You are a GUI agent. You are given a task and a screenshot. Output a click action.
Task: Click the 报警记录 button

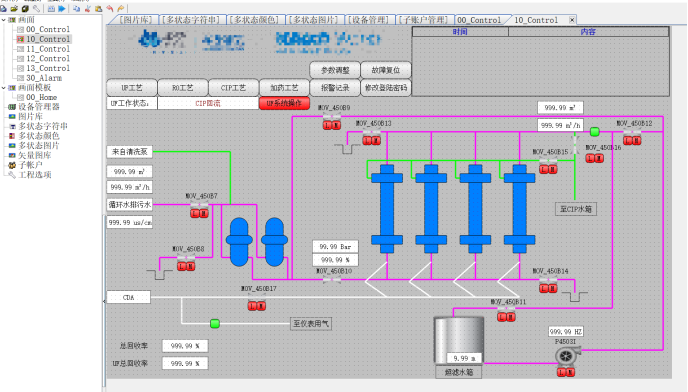335,88
